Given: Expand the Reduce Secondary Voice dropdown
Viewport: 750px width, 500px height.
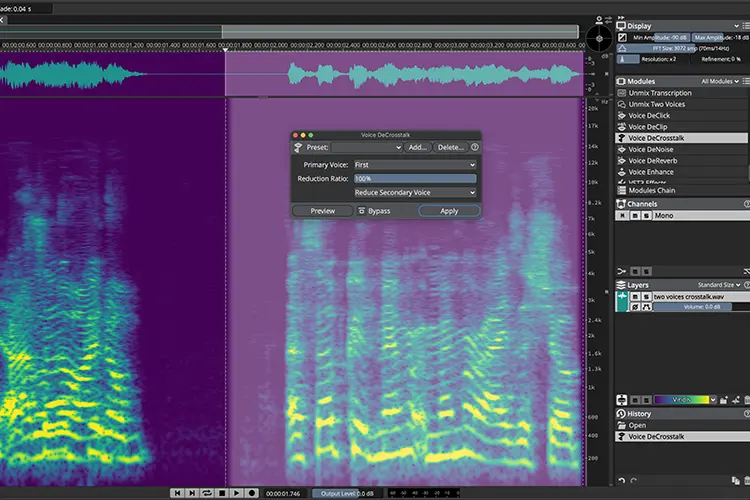Looking at the screenshot, I should (x=415, y=192).
